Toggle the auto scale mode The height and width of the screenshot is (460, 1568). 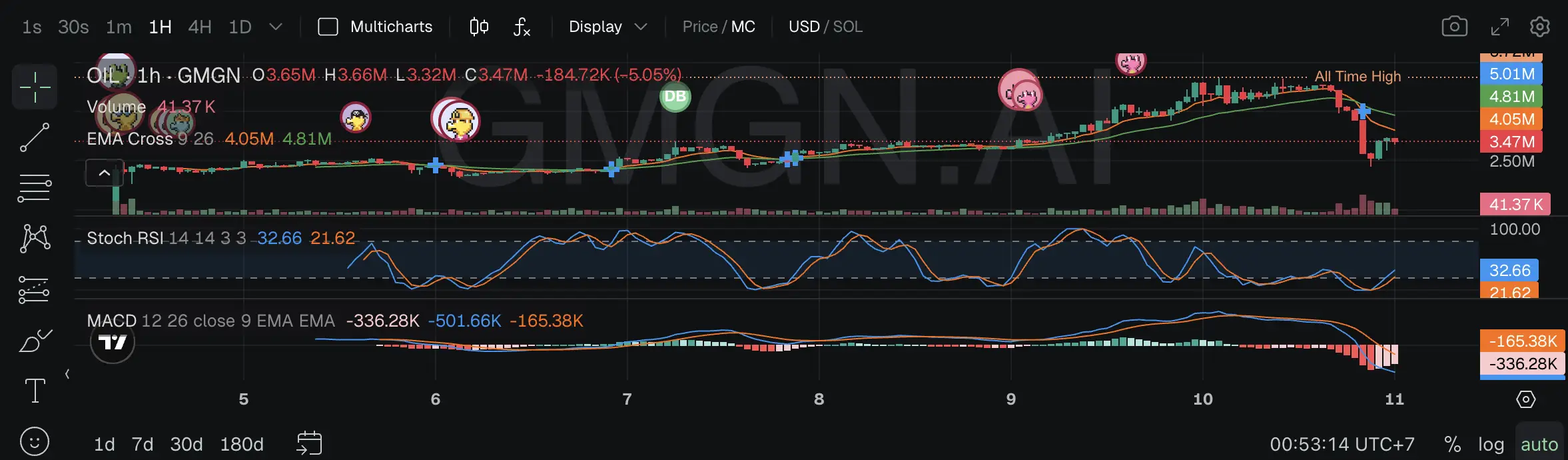point(1539,444)
